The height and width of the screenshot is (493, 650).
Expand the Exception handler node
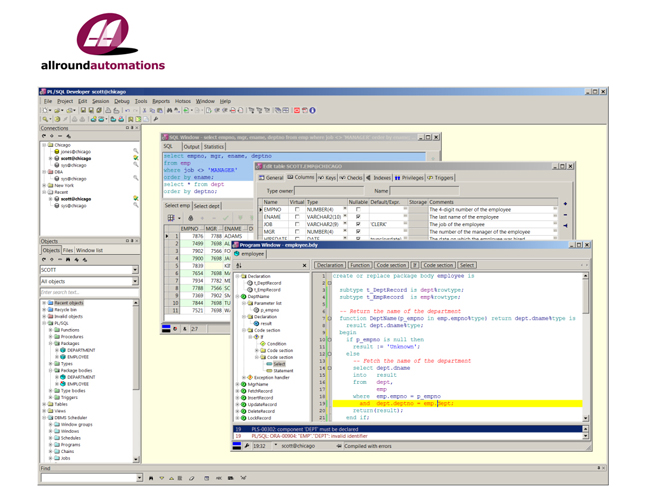[244, 378]
